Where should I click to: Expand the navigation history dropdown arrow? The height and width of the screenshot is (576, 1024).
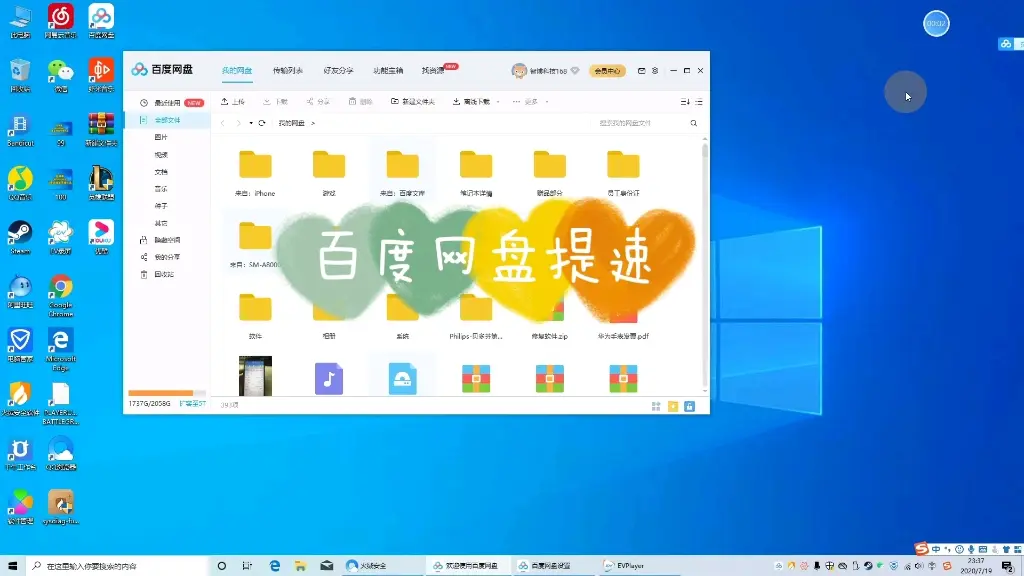point(251,123)
